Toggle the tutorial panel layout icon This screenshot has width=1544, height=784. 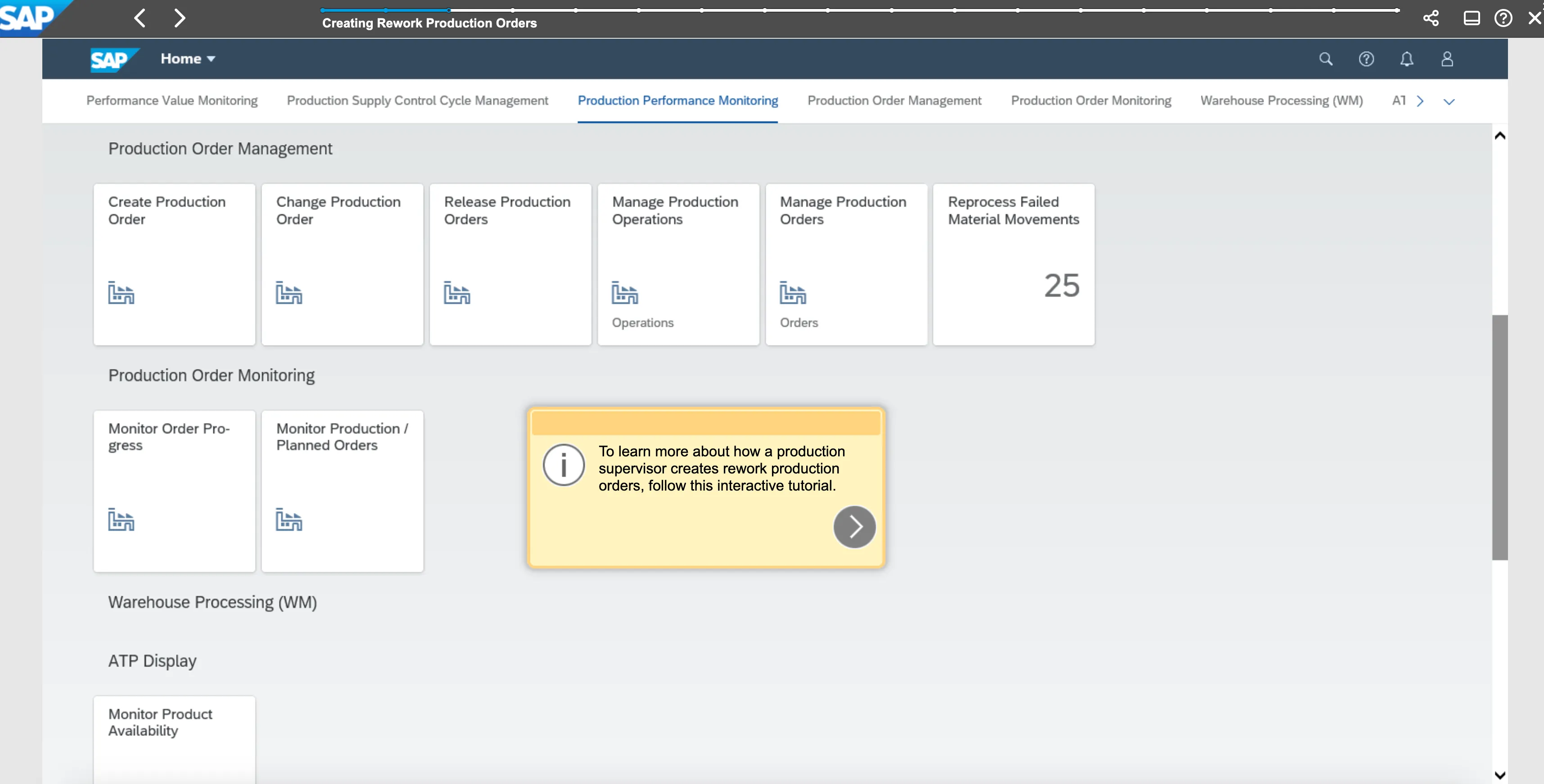pos(1472,18)
